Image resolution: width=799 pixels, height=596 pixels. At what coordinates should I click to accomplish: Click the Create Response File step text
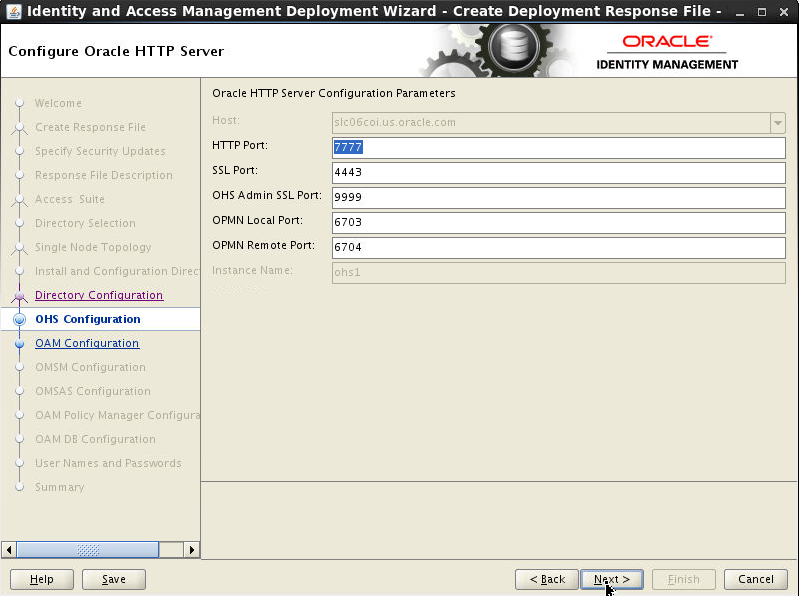coord(90,127)
